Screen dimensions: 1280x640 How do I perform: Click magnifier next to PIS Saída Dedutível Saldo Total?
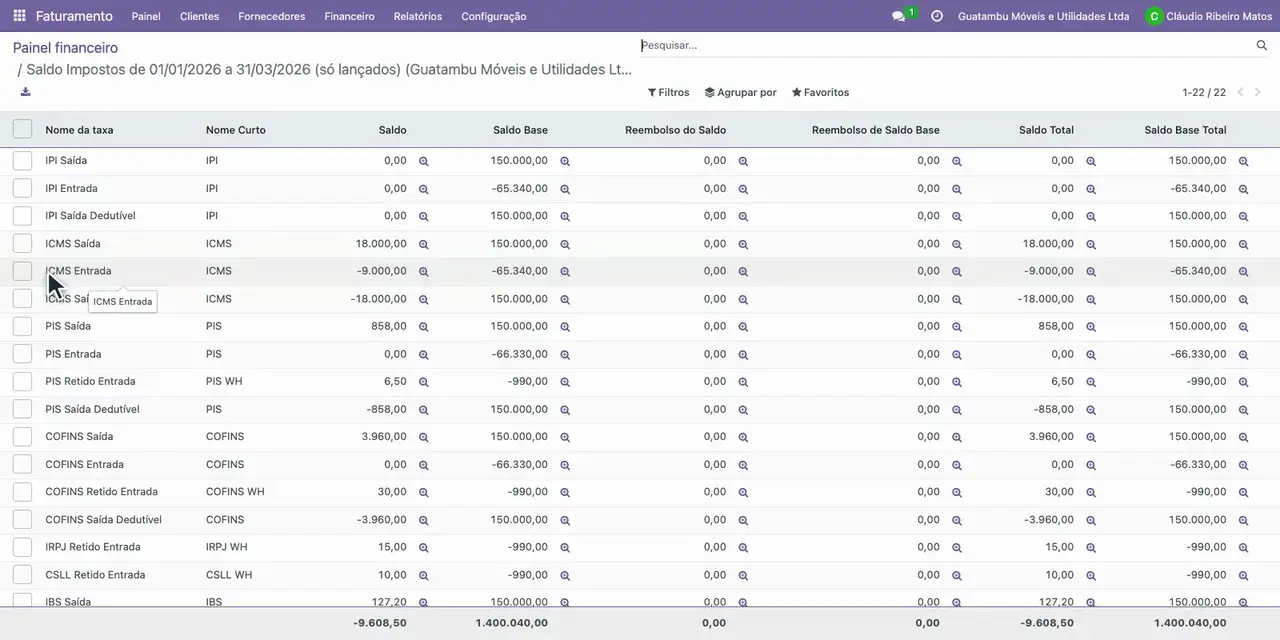tap(1091, 410)
